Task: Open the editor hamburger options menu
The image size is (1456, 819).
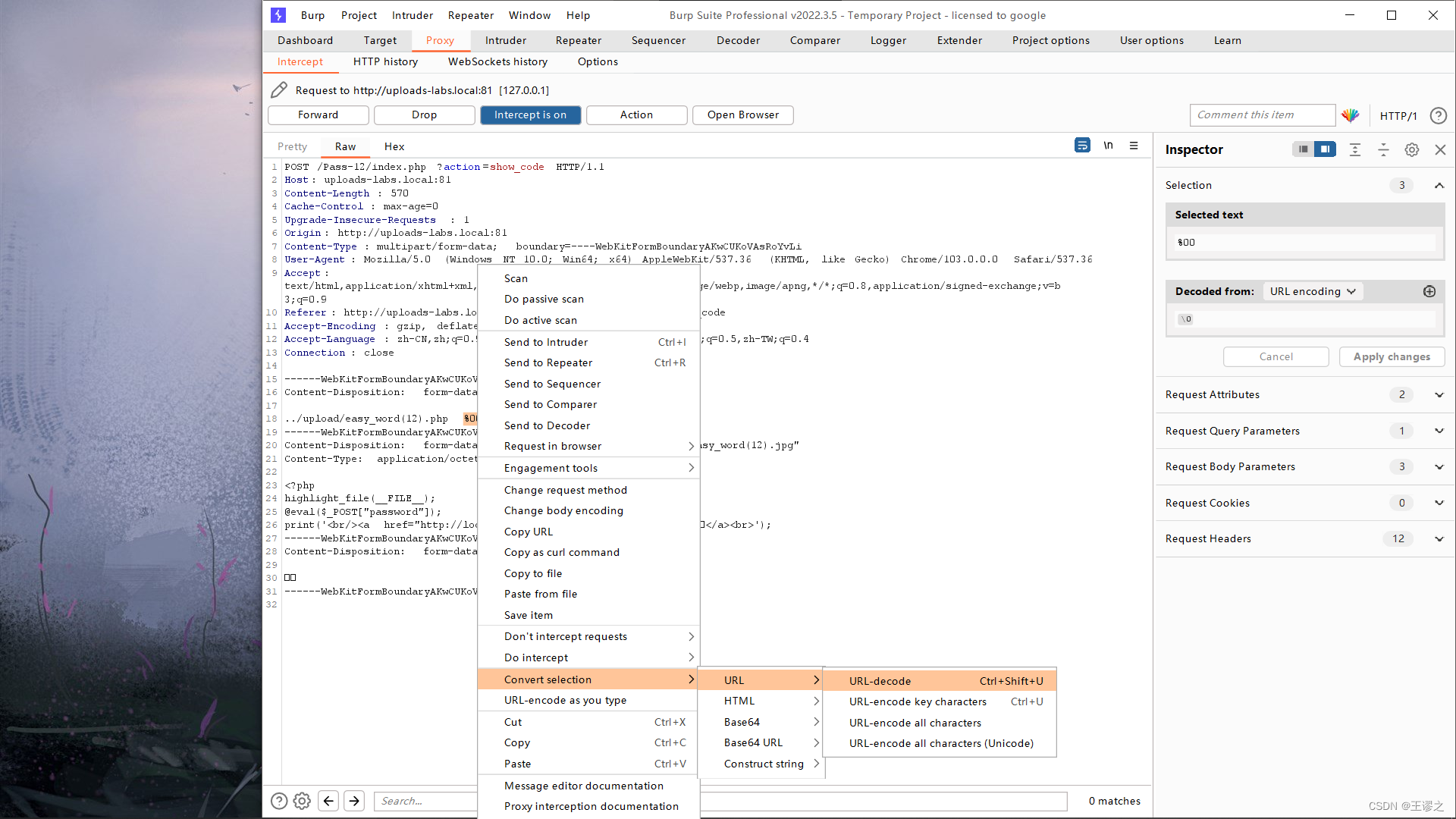Action: pos(1134,145)
